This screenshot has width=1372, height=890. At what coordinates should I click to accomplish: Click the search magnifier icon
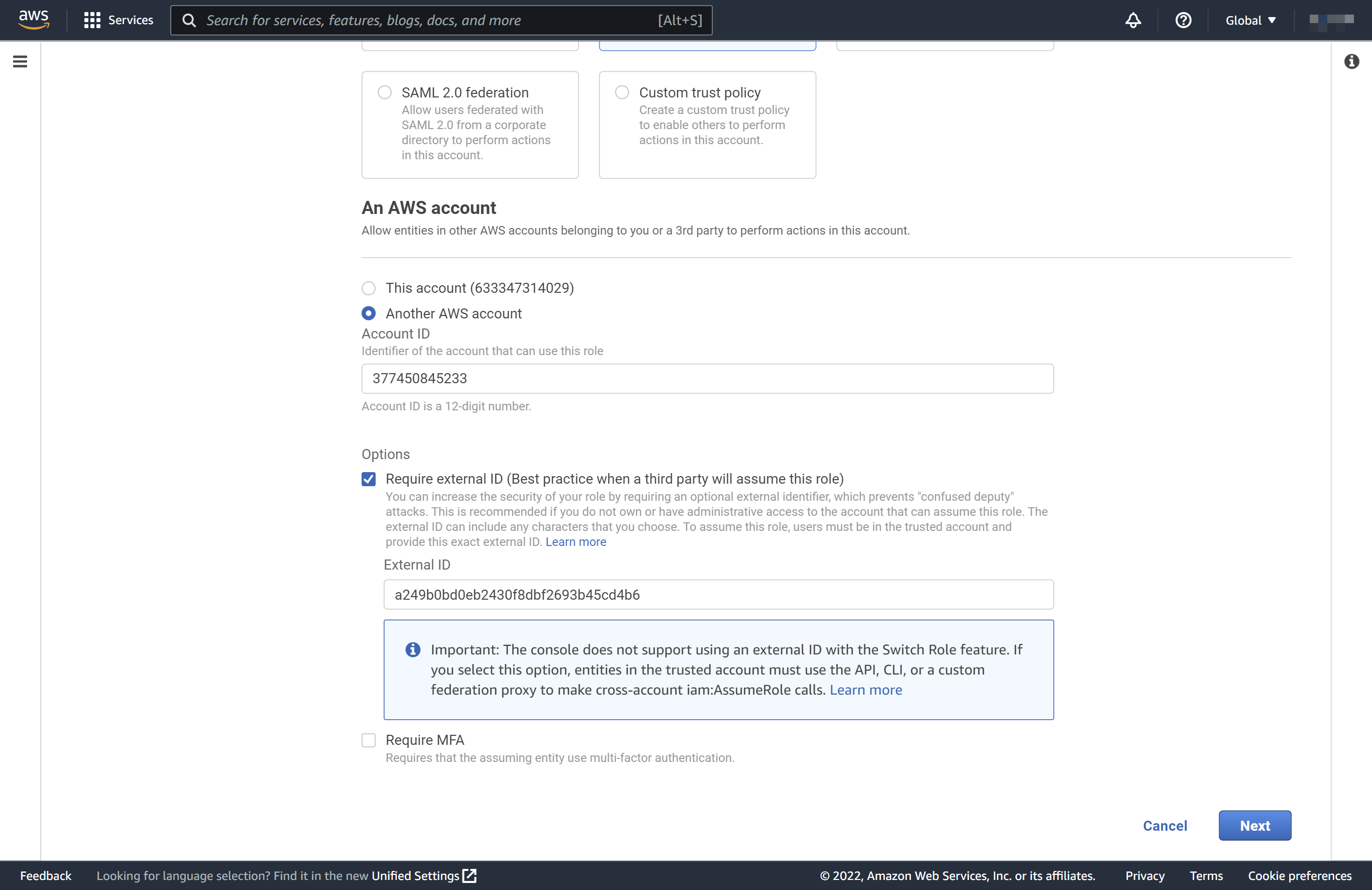click(189, 20)
